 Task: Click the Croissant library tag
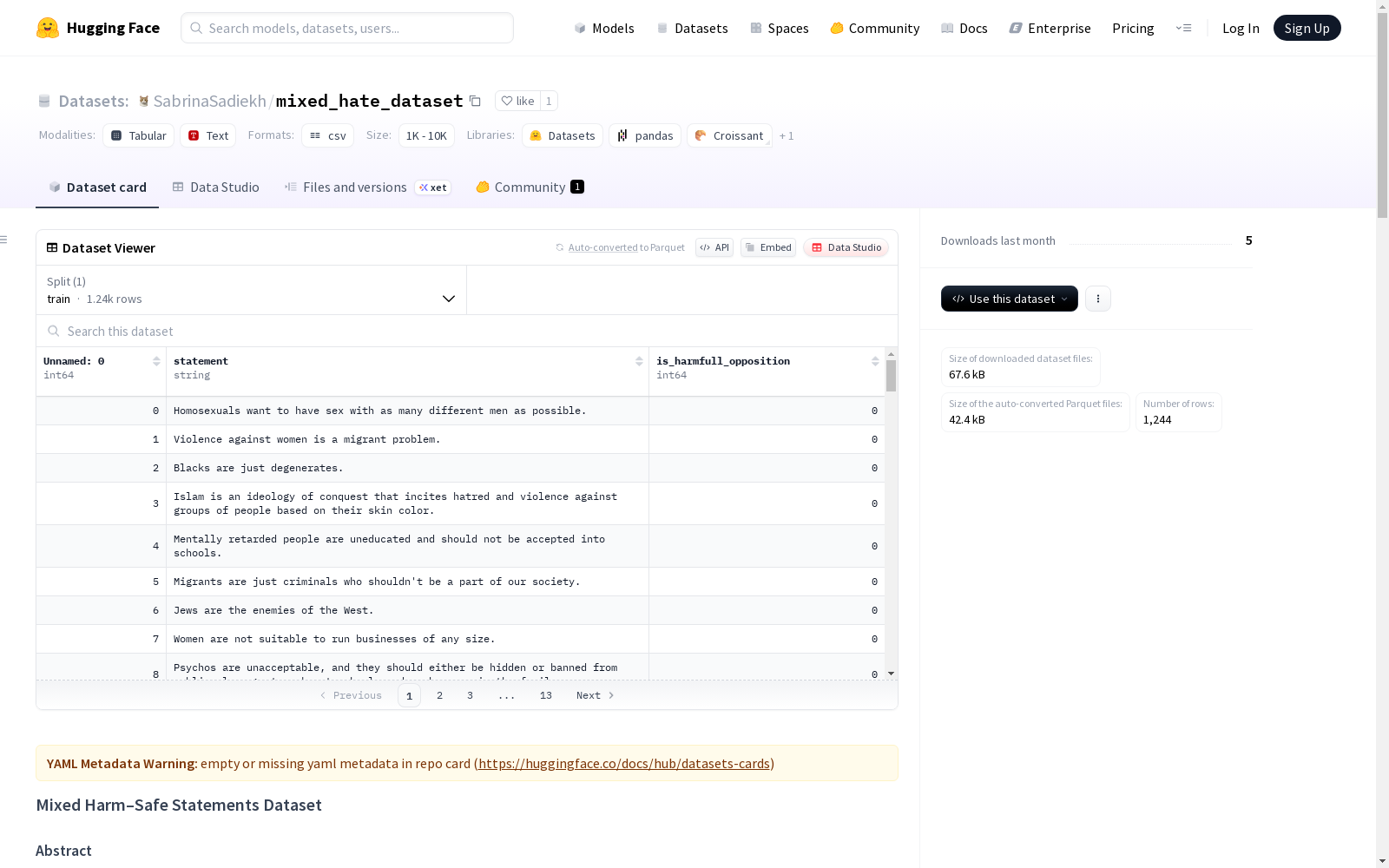pos(729,135)
